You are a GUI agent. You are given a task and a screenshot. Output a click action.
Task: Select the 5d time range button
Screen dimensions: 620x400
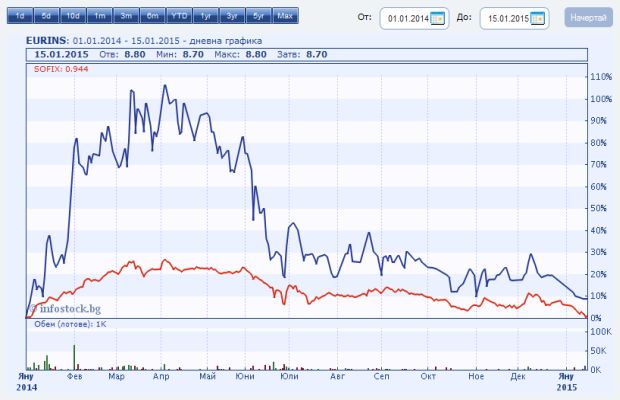(46, 16)
